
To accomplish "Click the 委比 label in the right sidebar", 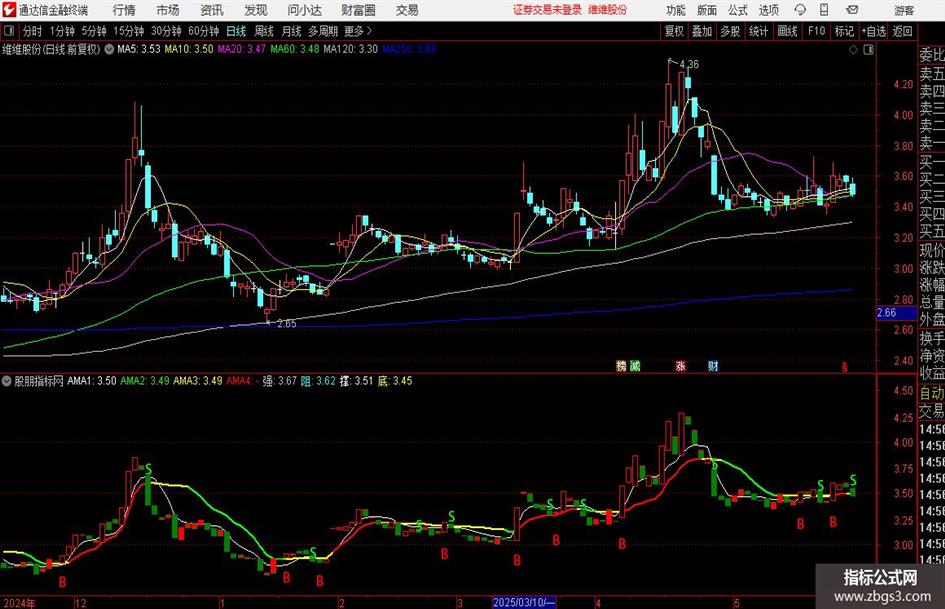I will point(932,55).
